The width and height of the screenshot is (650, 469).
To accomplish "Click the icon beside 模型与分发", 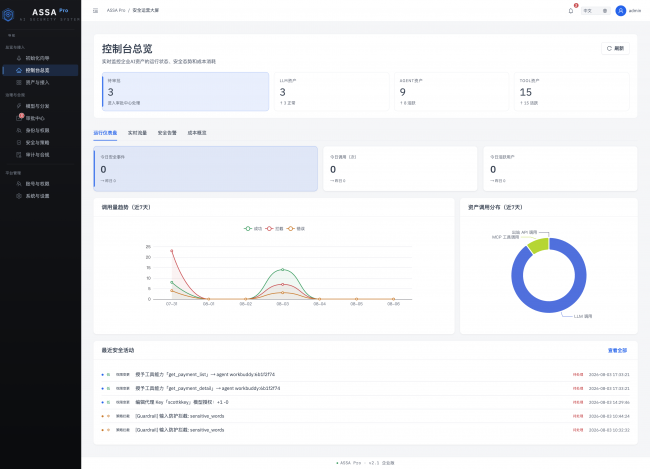I will 19,106.
